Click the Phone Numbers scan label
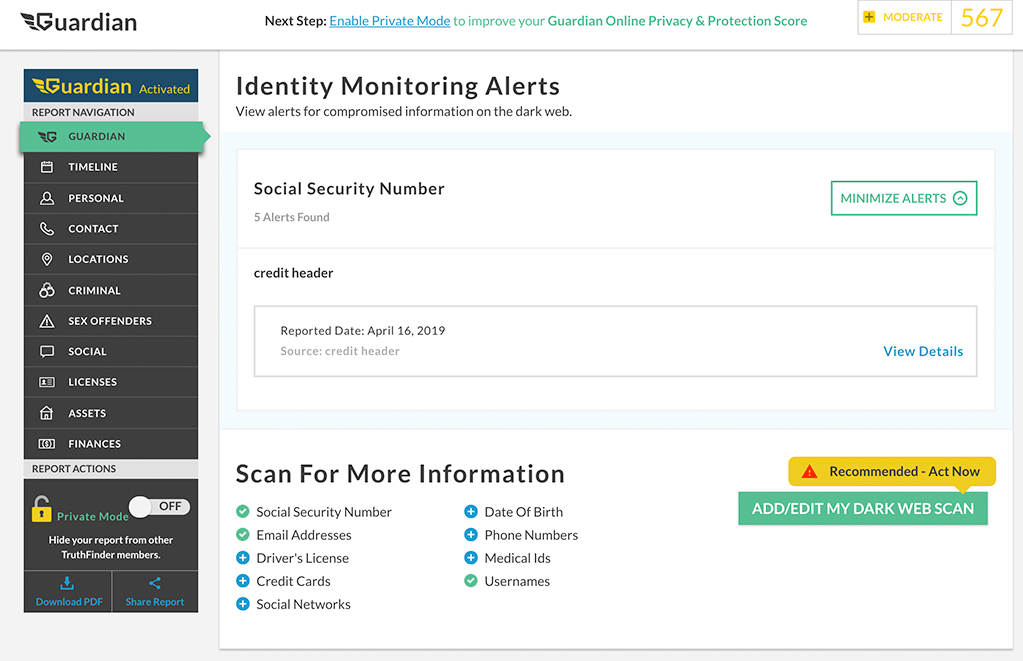Viewport: 1023px width, 661px height. (531, 535)
